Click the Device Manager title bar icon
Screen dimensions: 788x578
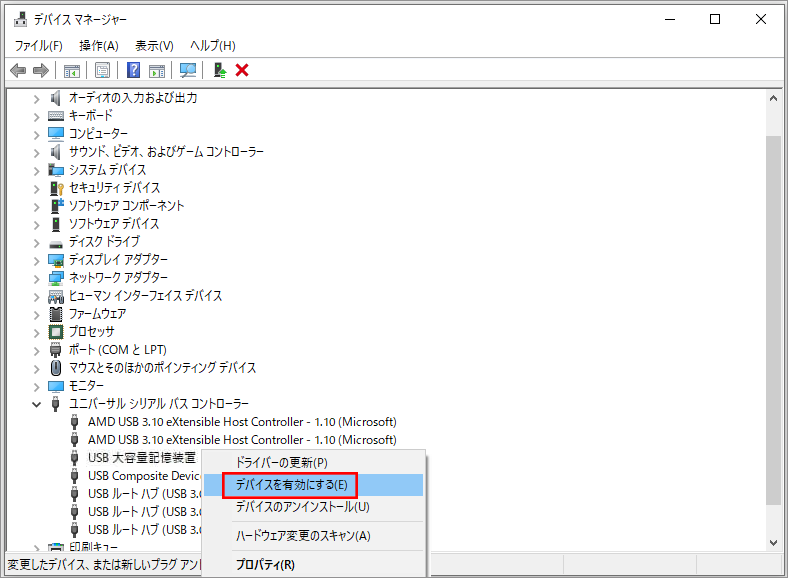21,19
